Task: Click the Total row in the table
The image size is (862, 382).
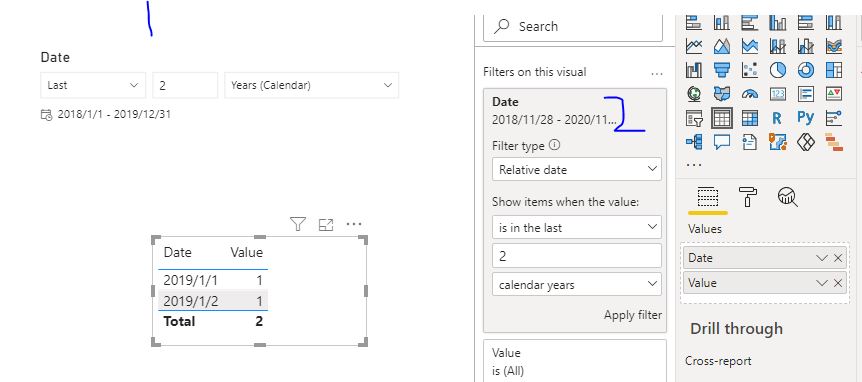Action: pos(213,321)
